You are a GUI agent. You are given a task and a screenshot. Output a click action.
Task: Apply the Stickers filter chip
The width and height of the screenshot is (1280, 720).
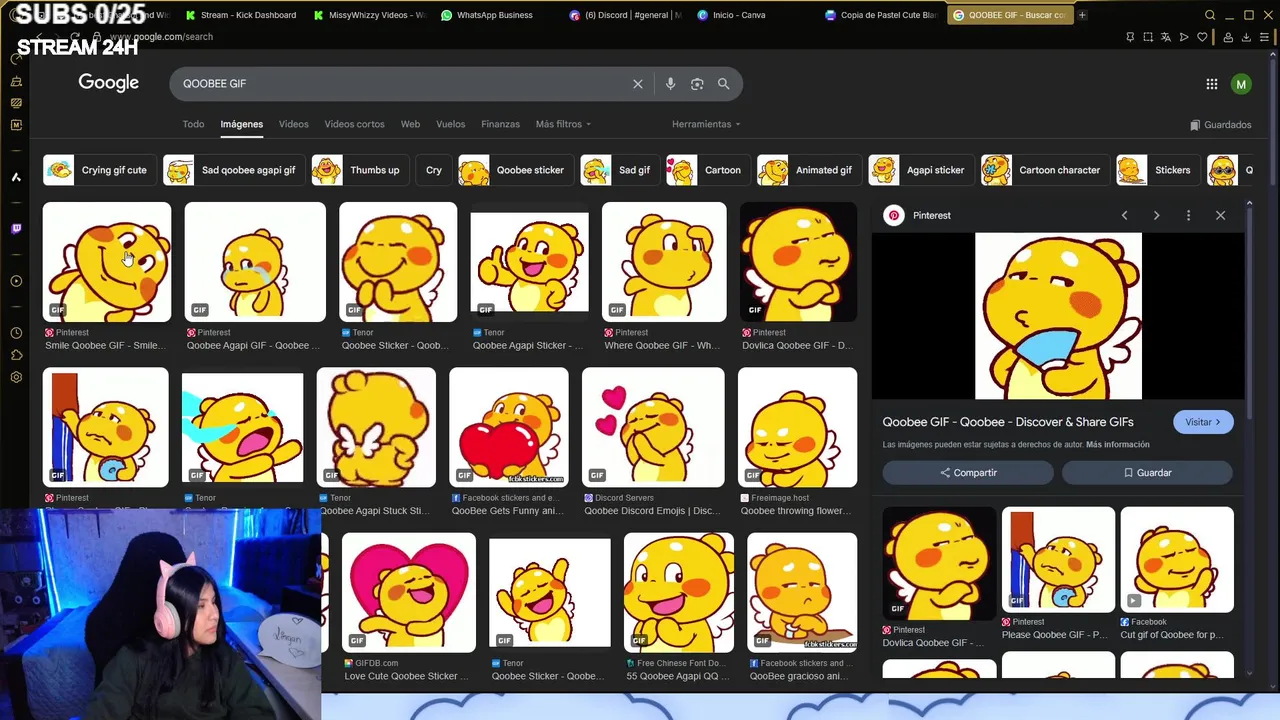1157,170
